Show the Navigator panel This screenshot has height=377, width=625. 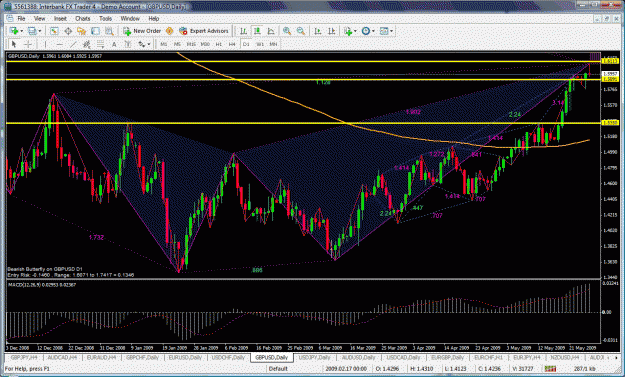82,31
